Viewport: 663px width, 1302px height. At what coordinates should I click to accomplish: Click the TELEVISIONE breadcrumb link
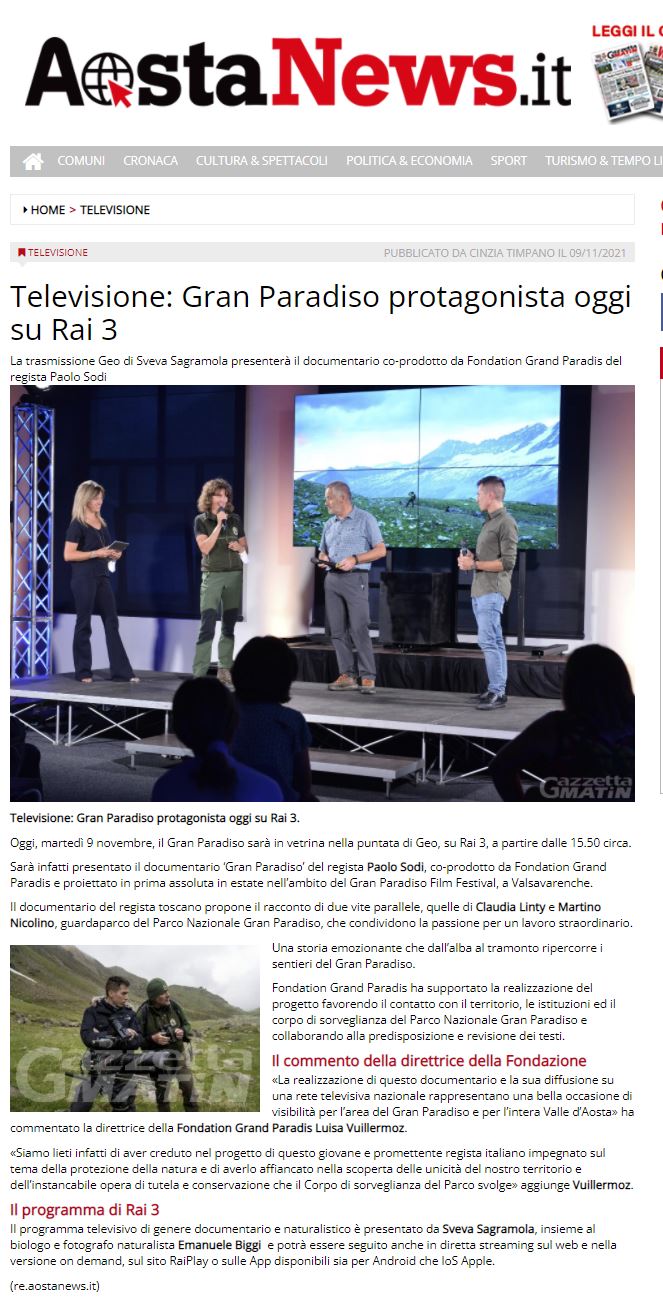[115, 210]
